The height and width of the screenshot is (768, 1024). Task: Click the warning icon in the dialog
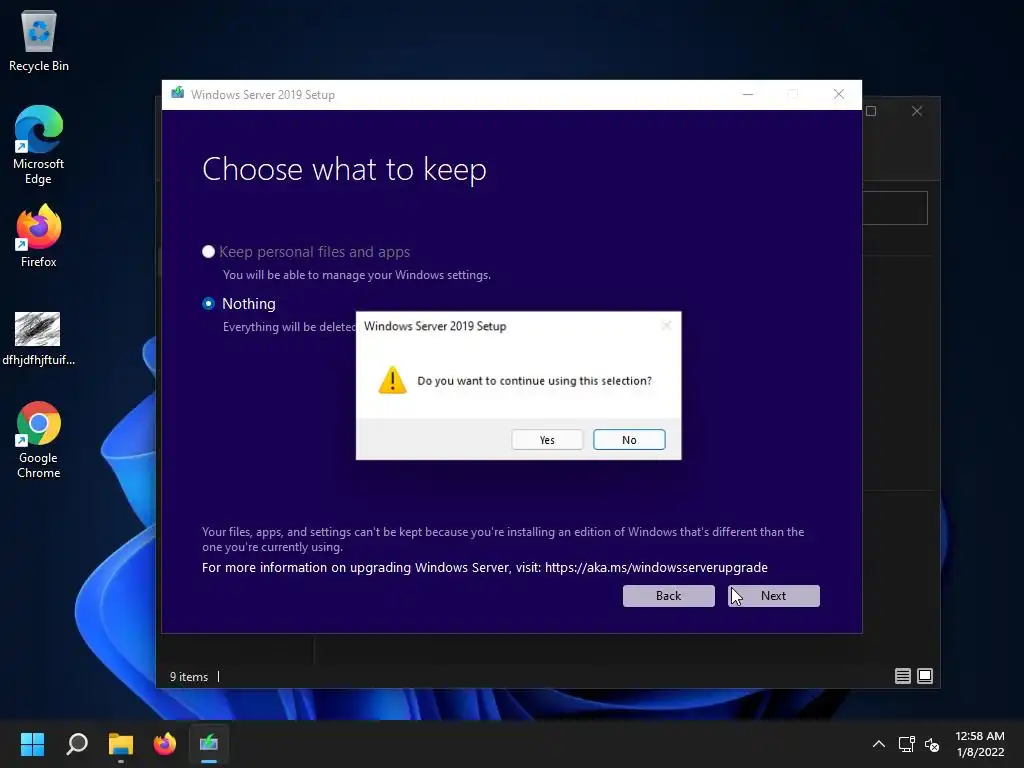[392, 380]
